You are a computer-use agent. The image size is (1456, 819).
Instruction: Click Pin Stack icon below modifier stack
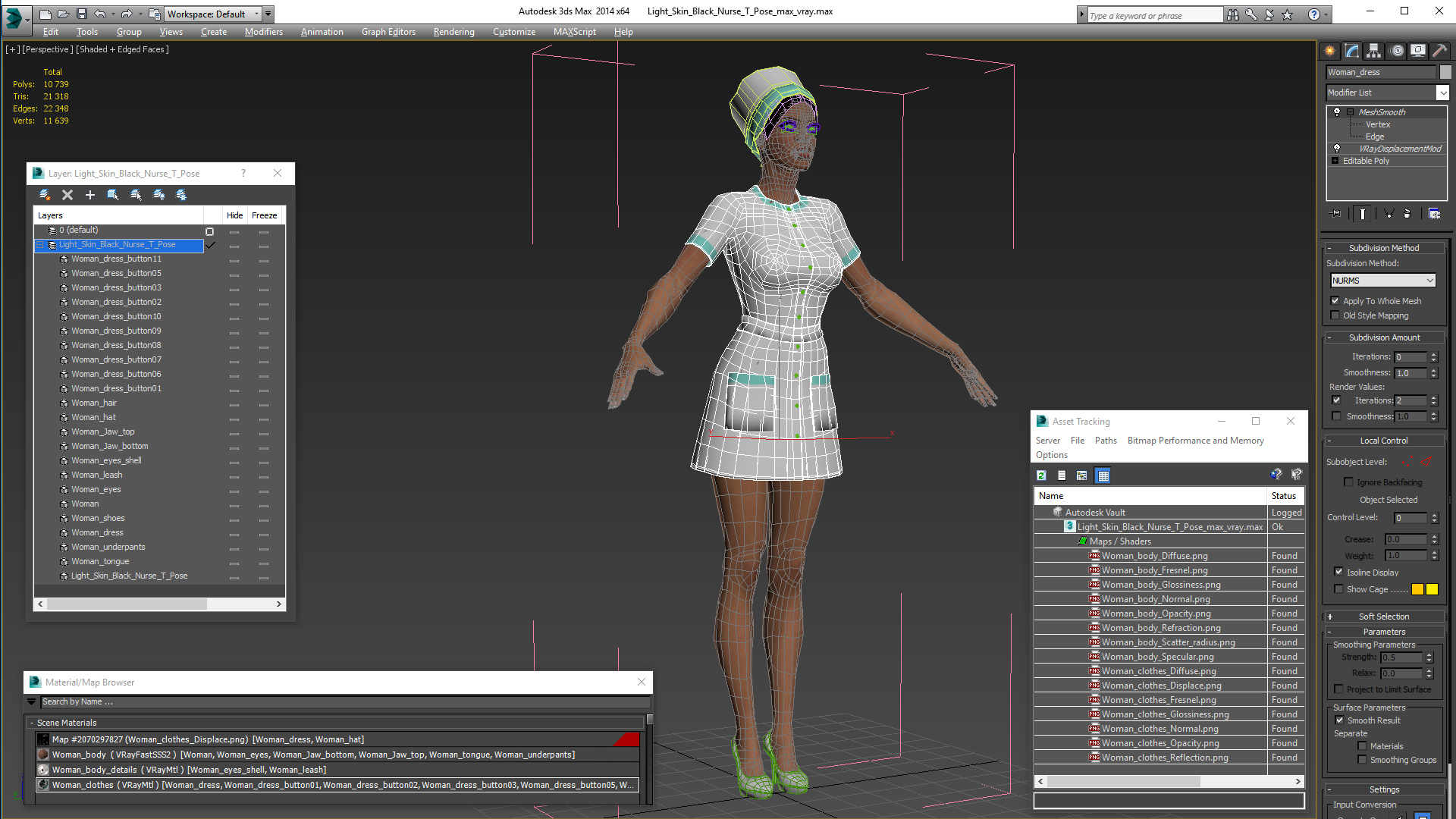click(x=1336, y=214)
